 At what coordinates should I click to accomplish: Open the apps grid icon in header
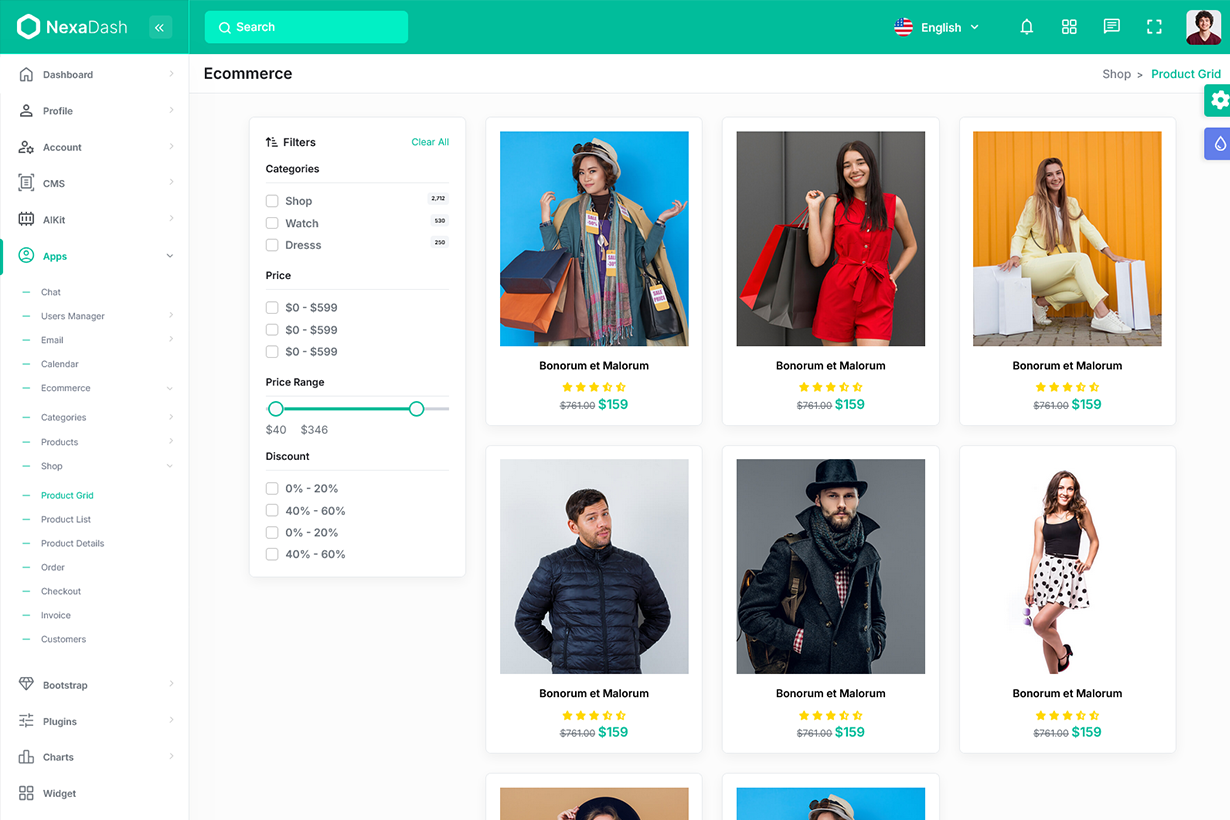tap(1069, 27)
